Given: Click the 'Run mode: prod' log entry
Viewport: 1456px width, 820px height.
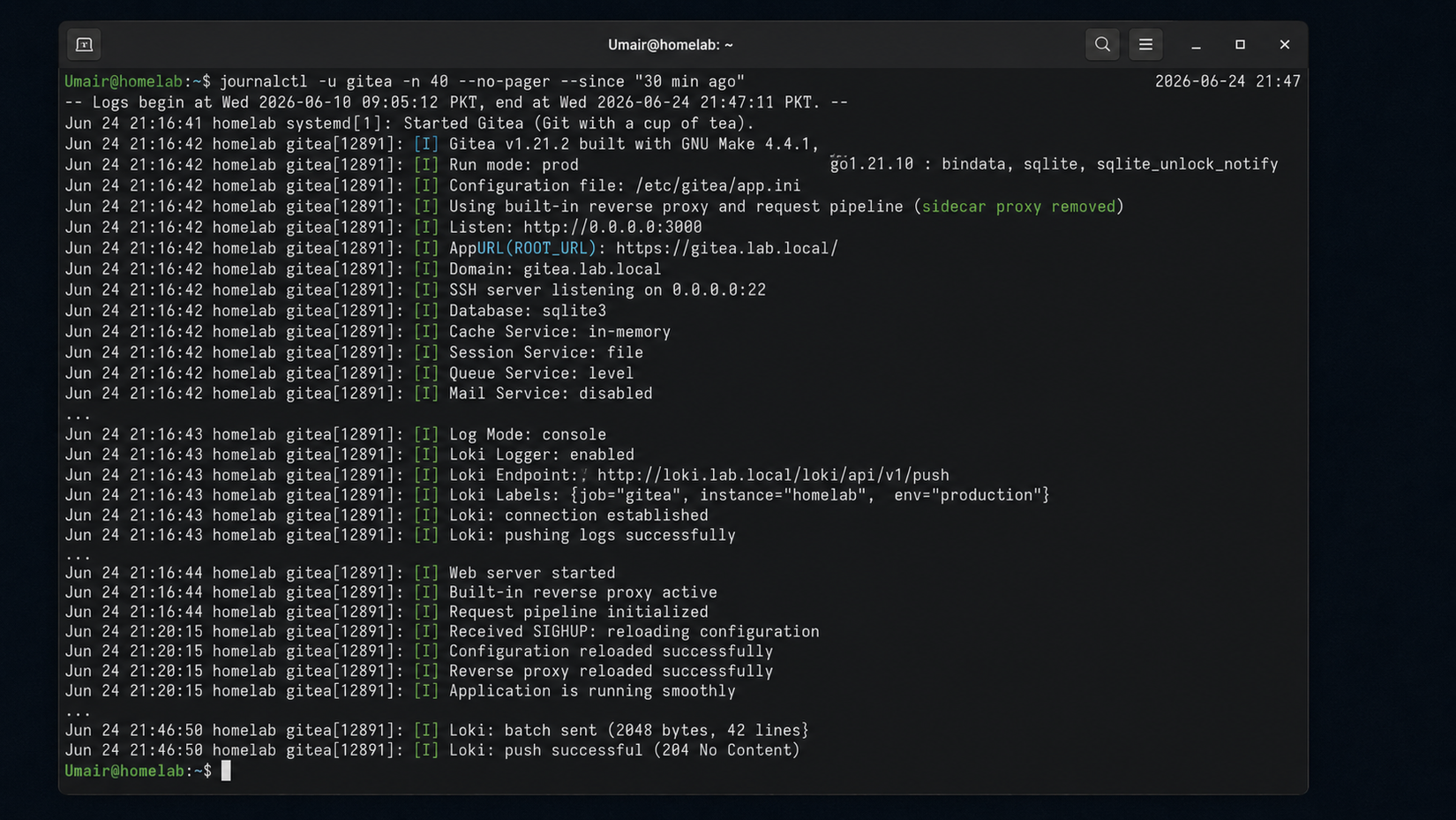Looking at the screenshot, I should click(514, 165).
